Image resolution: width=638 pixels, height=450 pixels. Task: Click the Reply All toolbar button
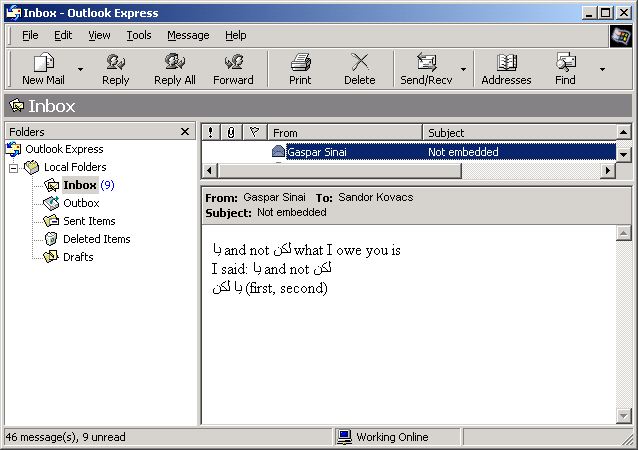click(x=175, y=69)
